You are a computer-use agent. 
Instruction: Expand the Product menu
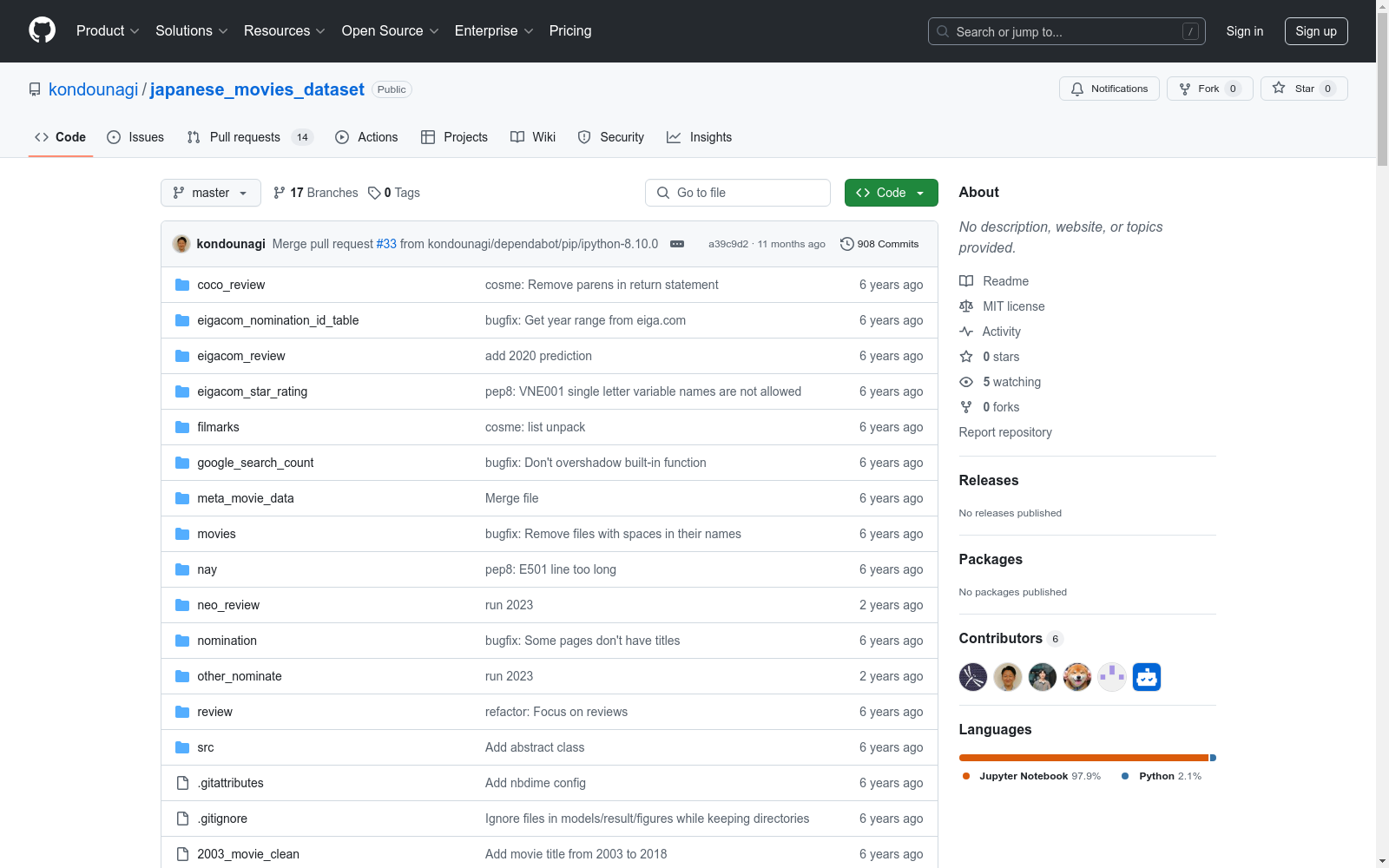108,30
